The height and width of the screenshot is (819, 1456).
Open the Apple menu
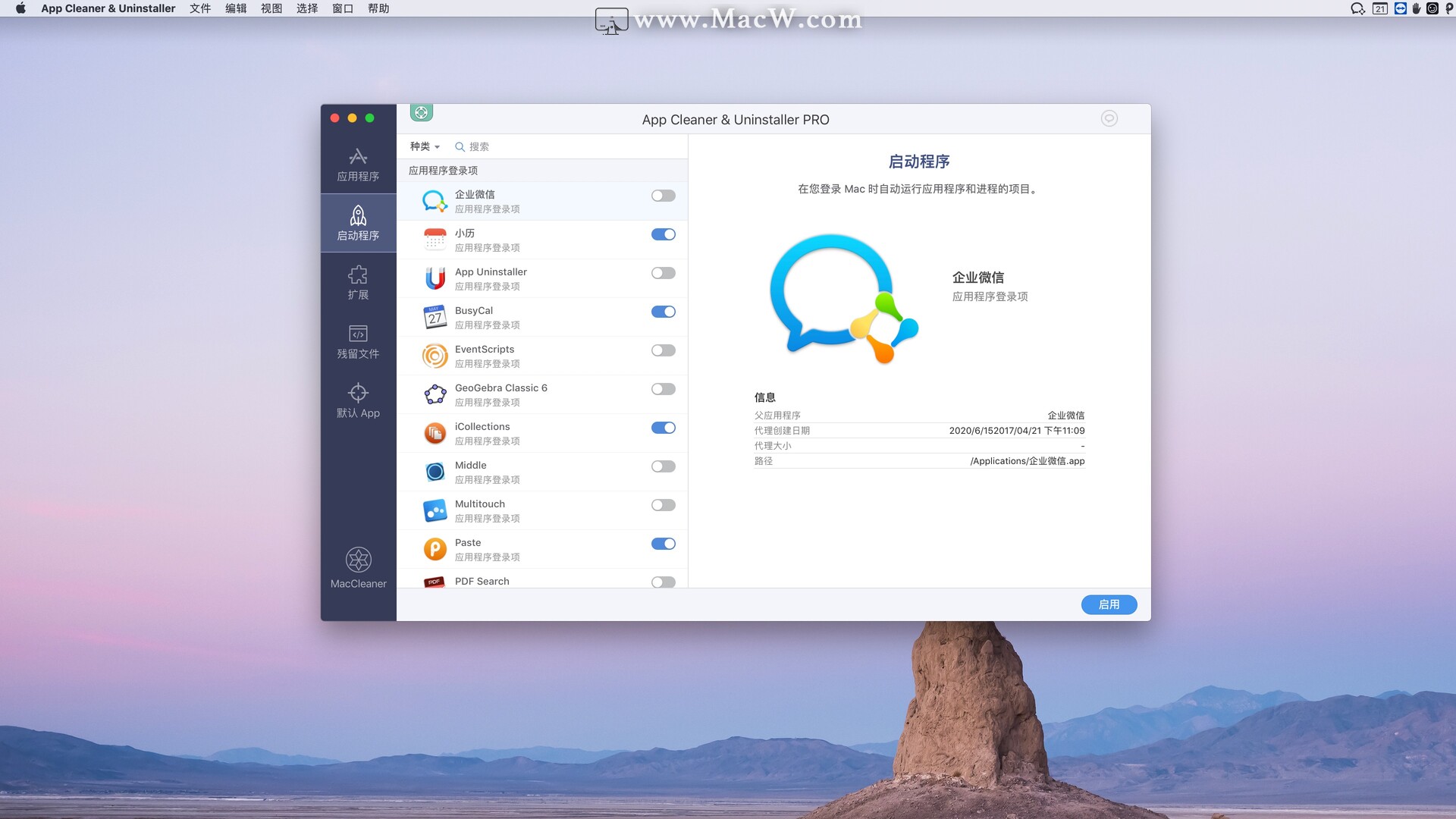[x=20, y=8]
